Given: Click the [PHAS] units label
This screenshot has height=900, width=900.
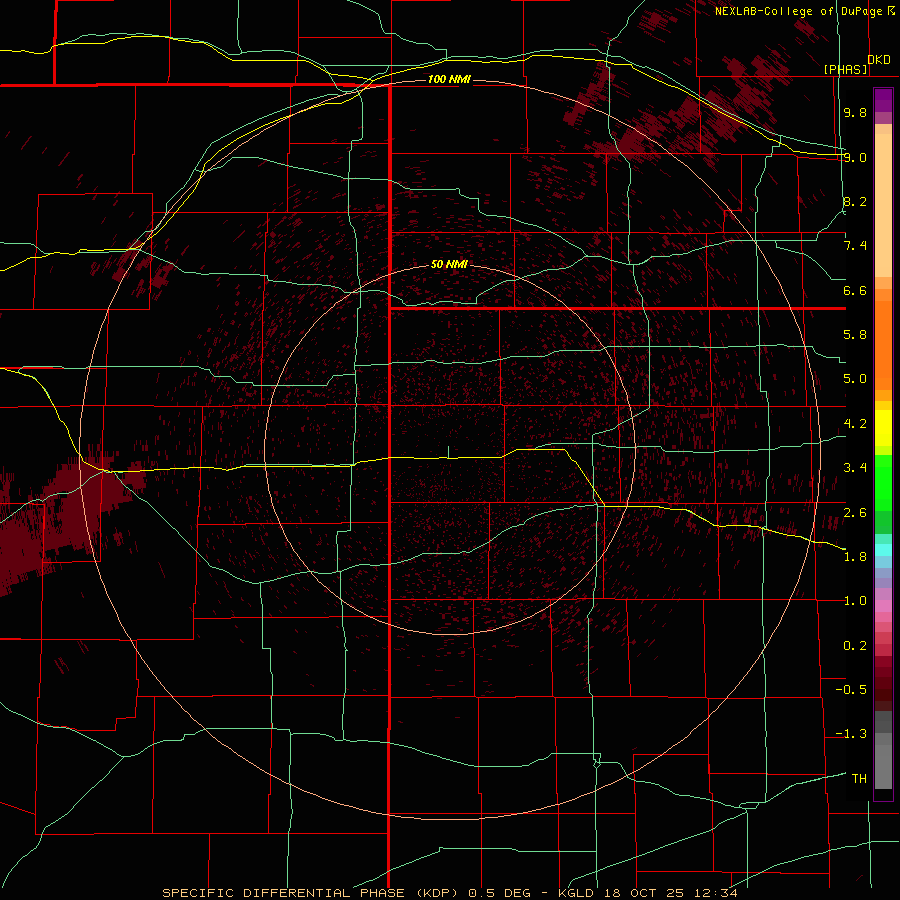Looking at the screenshot, I should (845, 69).
